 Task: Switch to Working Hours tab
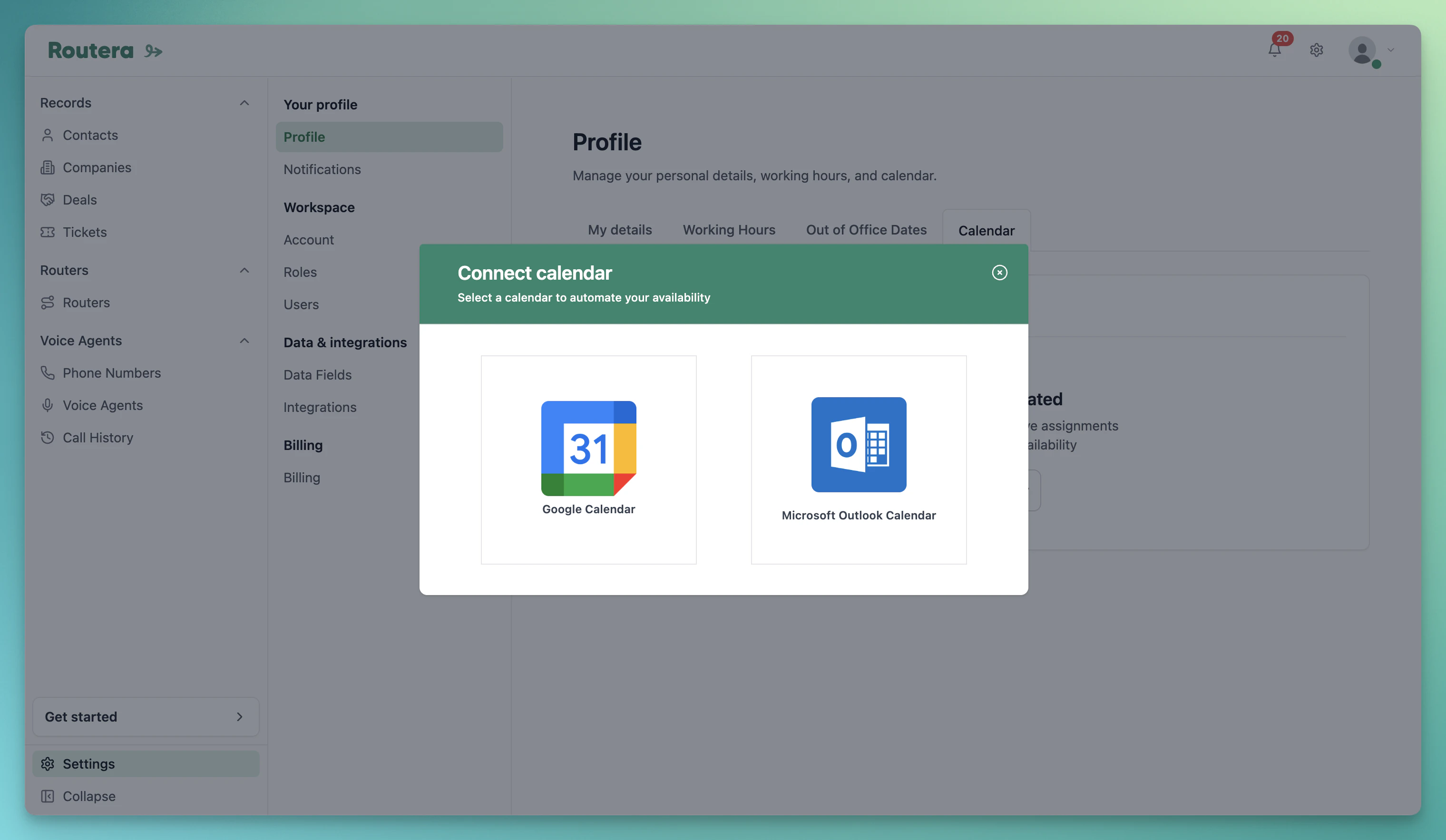729,230
